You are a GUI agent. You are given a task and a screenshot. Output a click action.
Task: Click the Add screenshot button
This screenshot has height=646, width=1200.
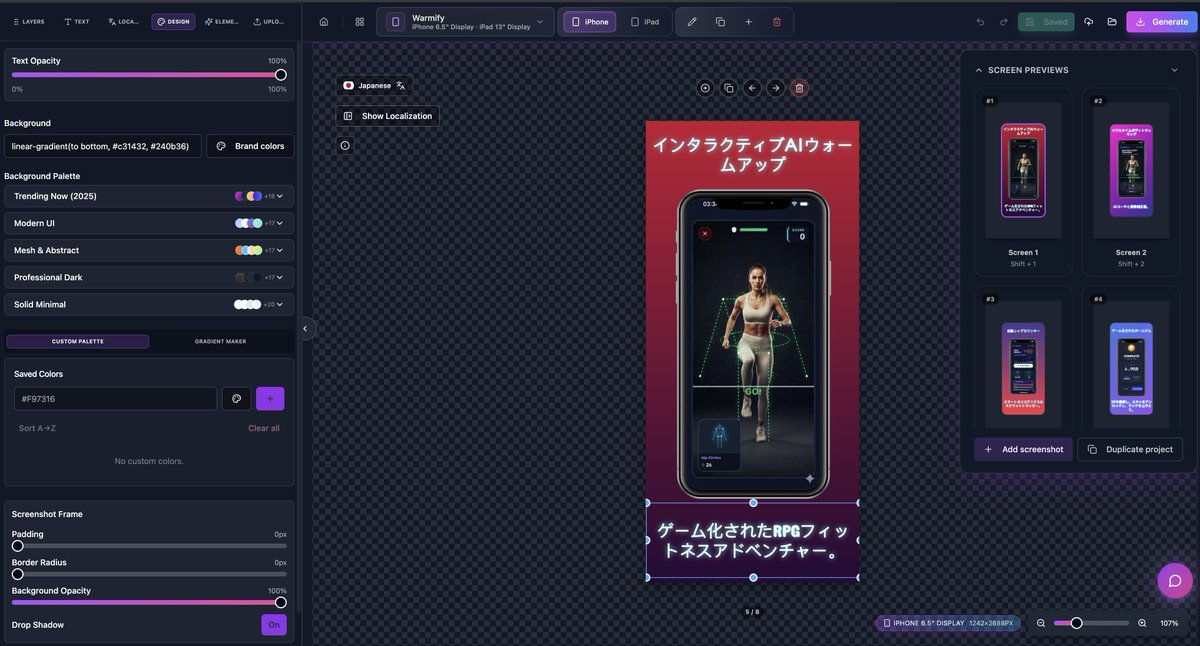[x=1023, y=450]
